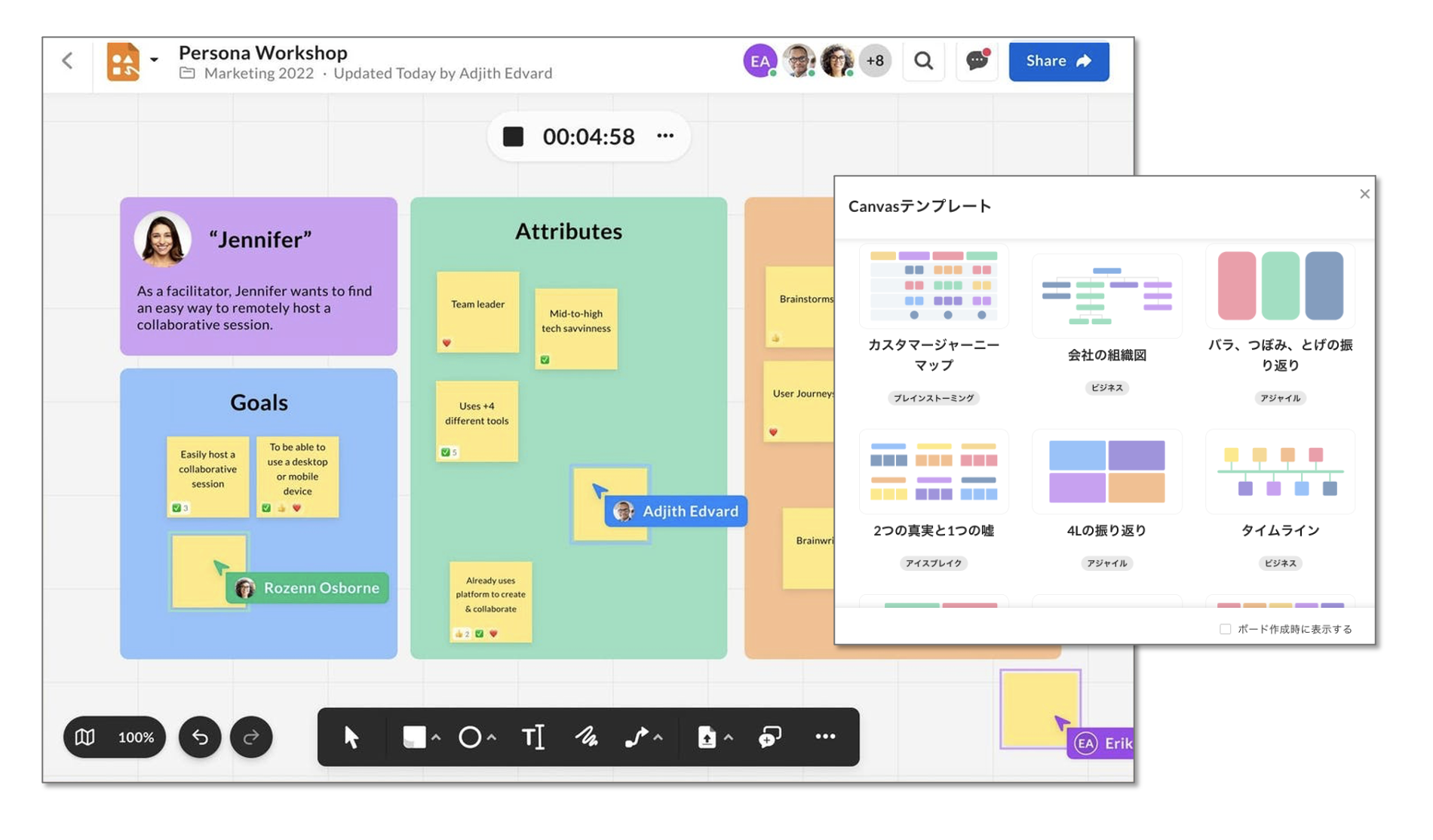Select the circle shape tool
This screenshot has height=840, width=1433.
pyautogui.click(x=471, y=737)
